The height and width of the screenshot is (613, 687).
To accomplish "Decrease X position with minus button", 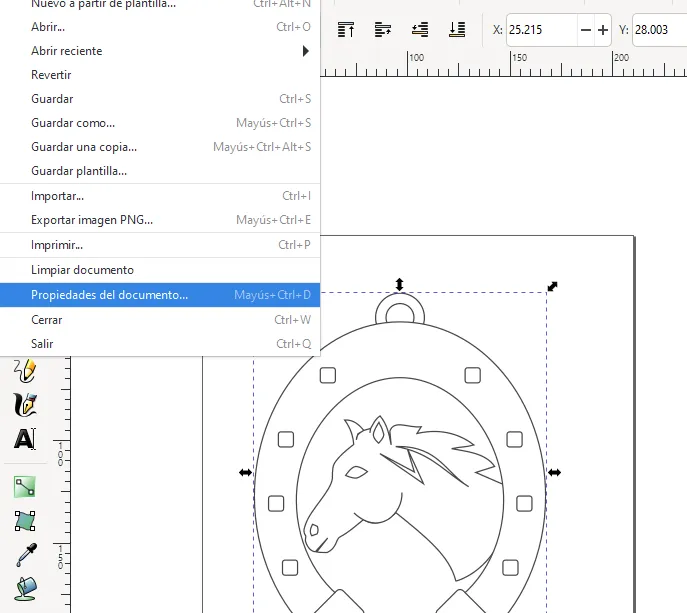I will [x=586, y=30].
